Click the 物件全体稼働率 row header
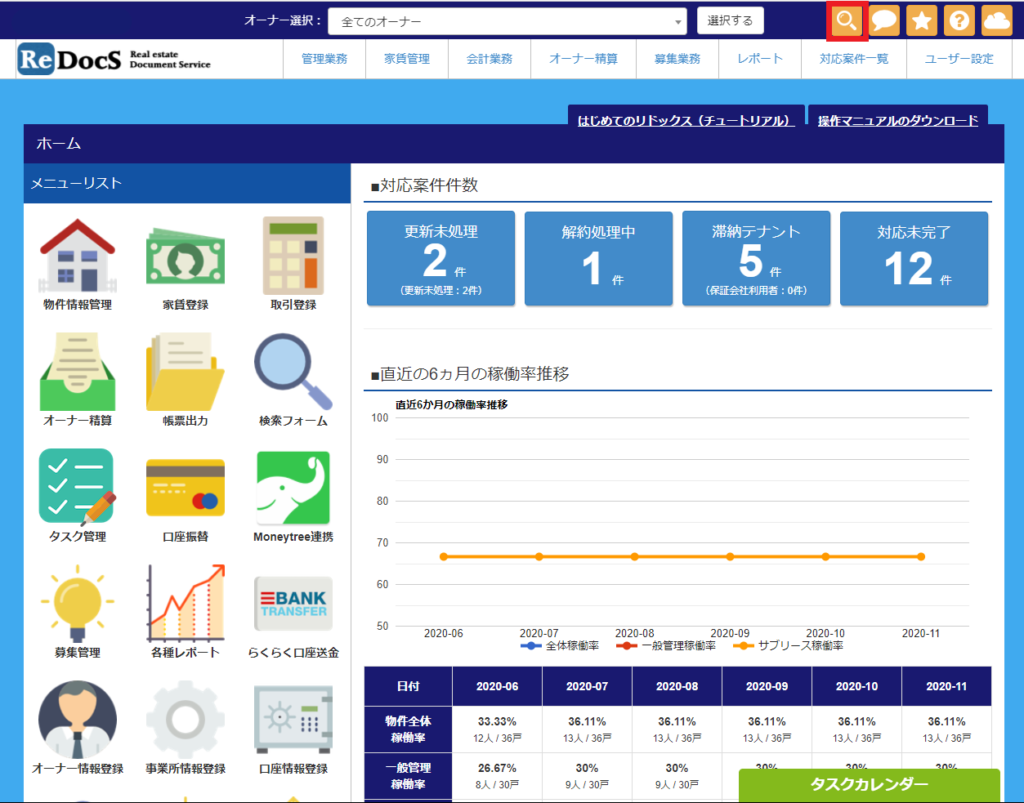This screenshot has width=1024, height=803. [408, 729]
